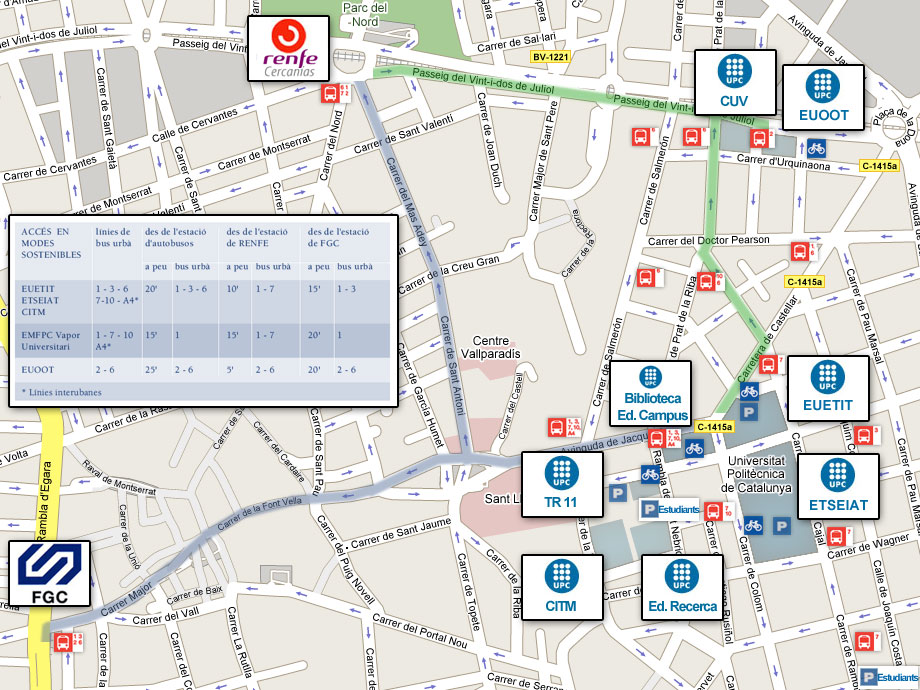920x690 pixels.
Task: Select the EUETIT building marker
Action: [x=828, y=389]
